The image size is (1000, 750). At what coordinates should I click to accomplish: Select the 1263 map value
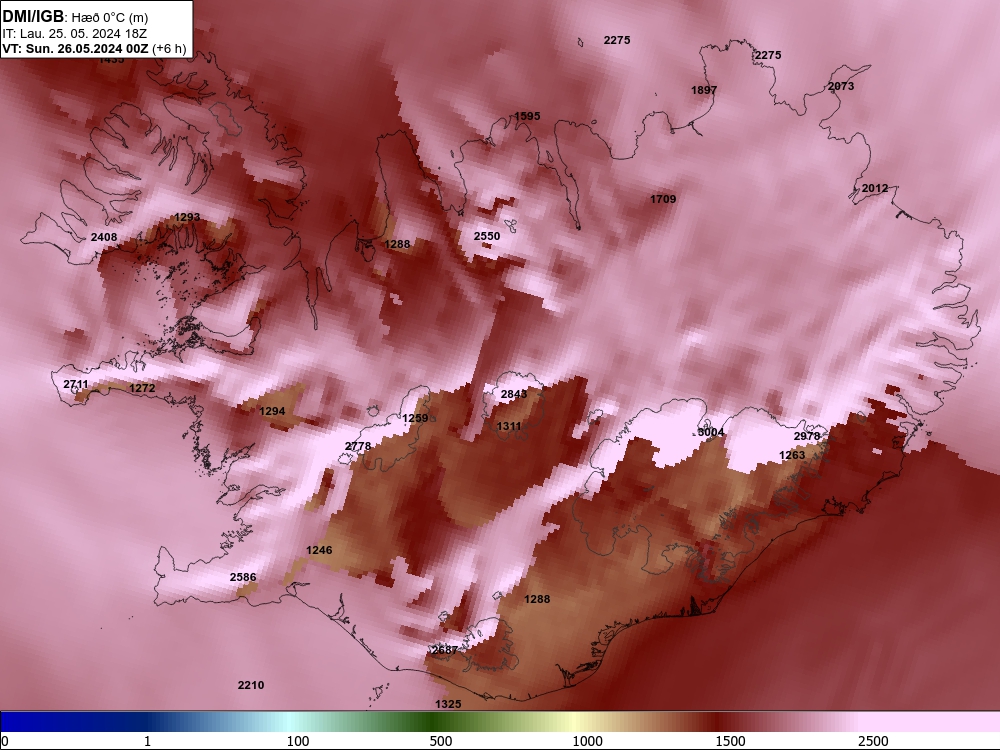coord(792,455)
